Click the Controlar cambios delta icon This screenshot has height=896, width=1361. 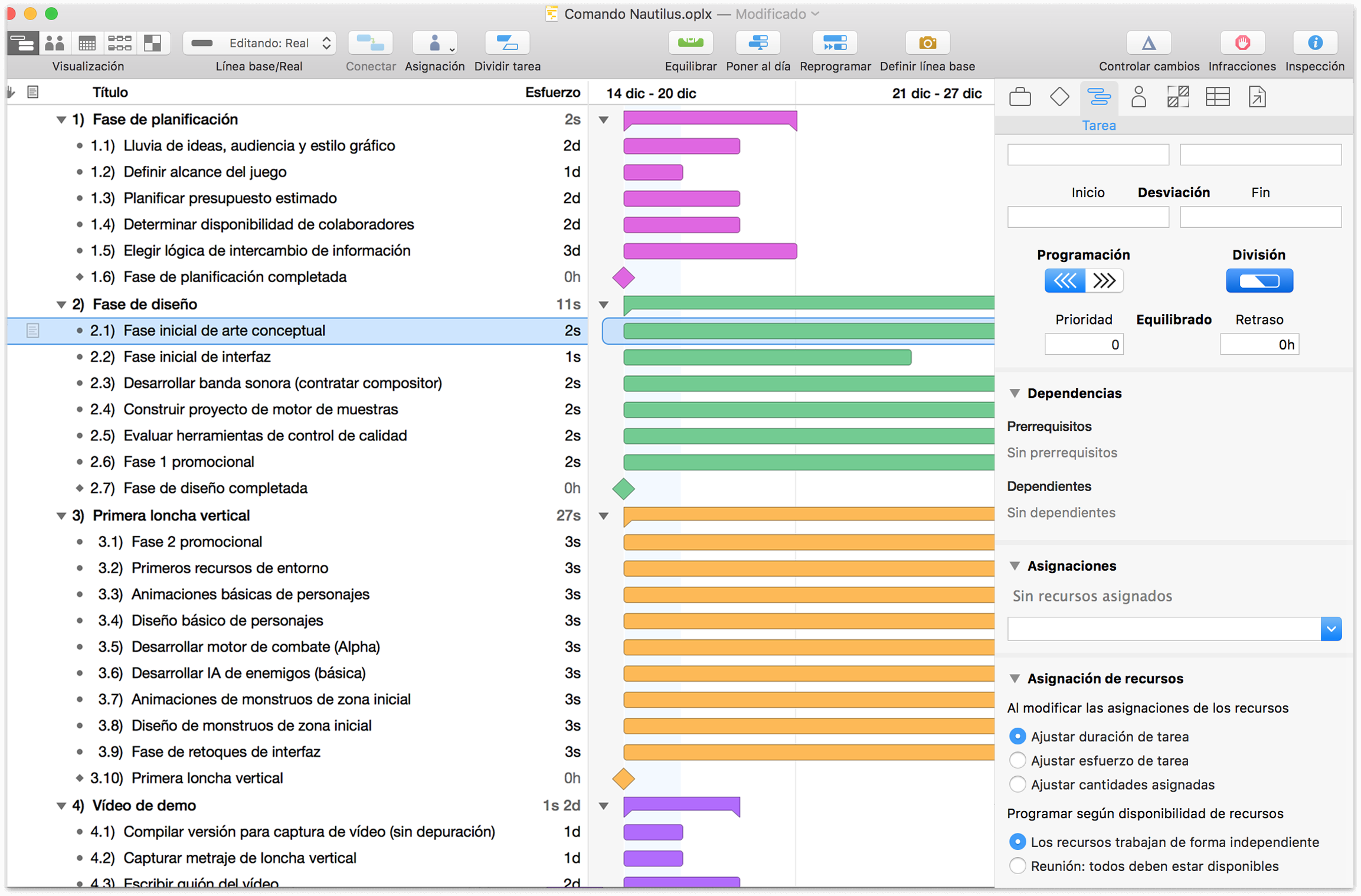point(1148,42)
